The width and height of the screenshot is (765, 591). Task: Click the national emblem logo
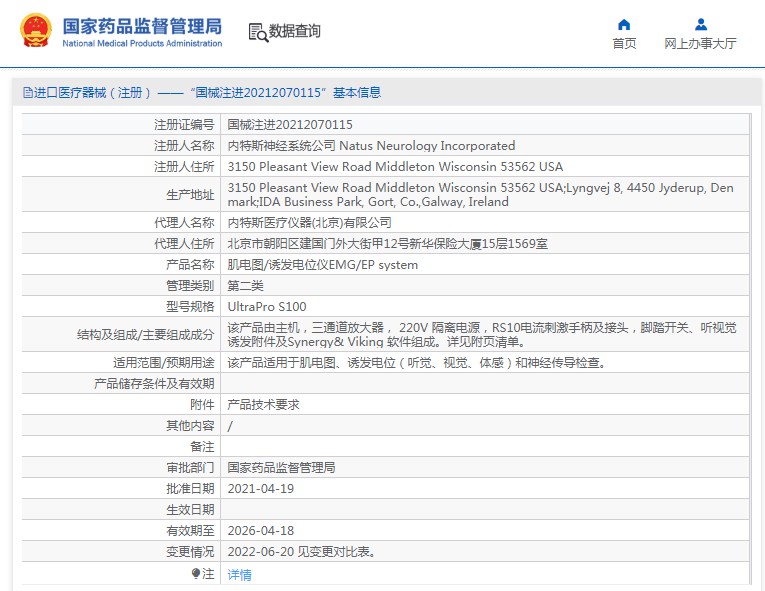click(x=36, y=30)
